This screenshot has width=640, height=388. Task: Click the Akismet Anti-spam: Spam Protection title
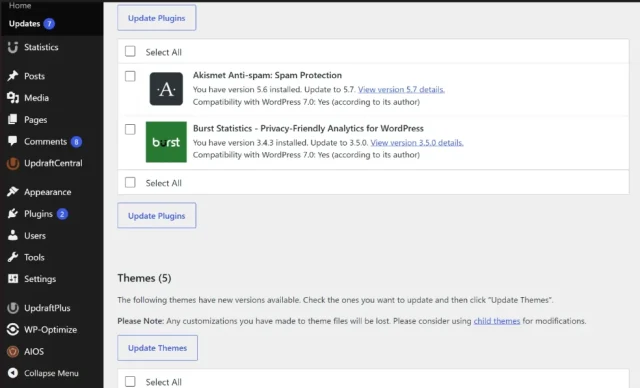pos(267,75)
